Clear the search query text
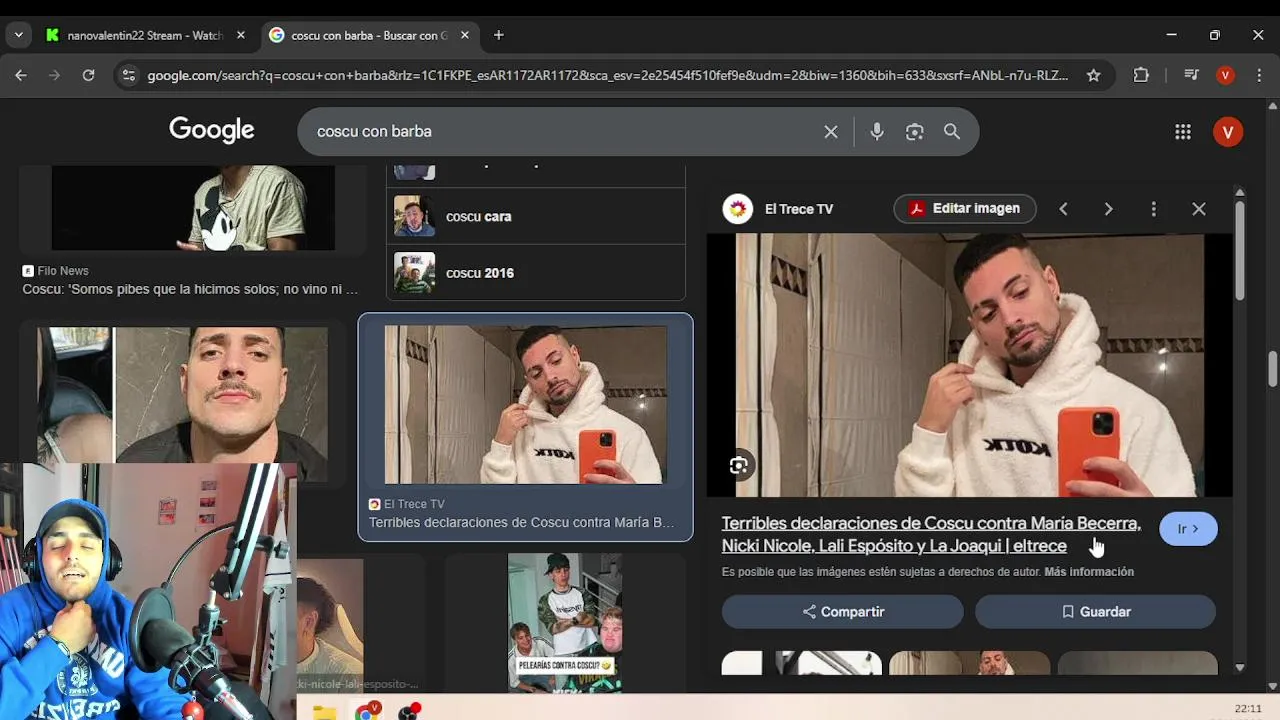The image size is (1280, 720). click(830, 131)
